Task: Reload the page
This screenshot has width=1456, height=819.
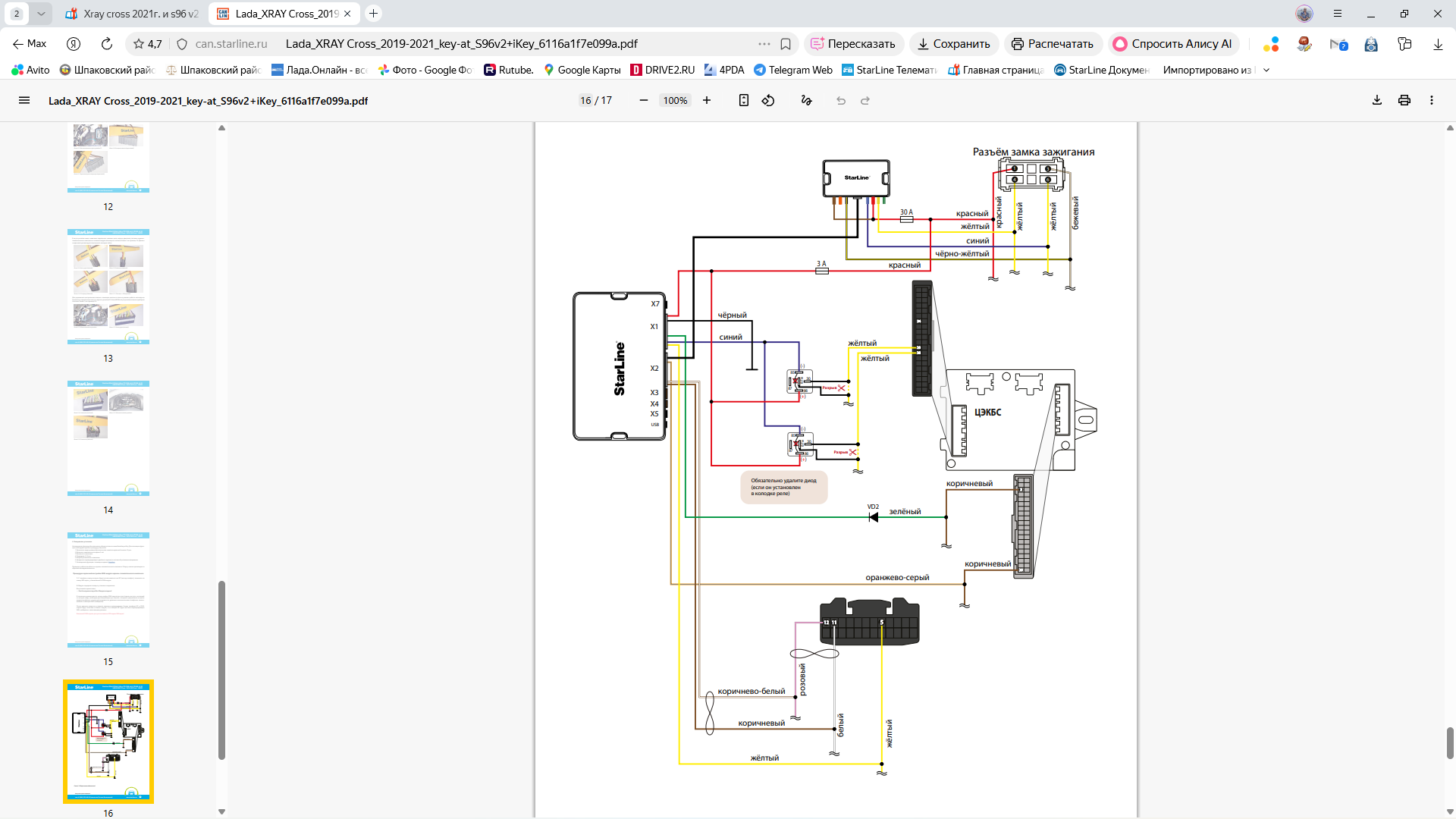Action: pos(107,44)
